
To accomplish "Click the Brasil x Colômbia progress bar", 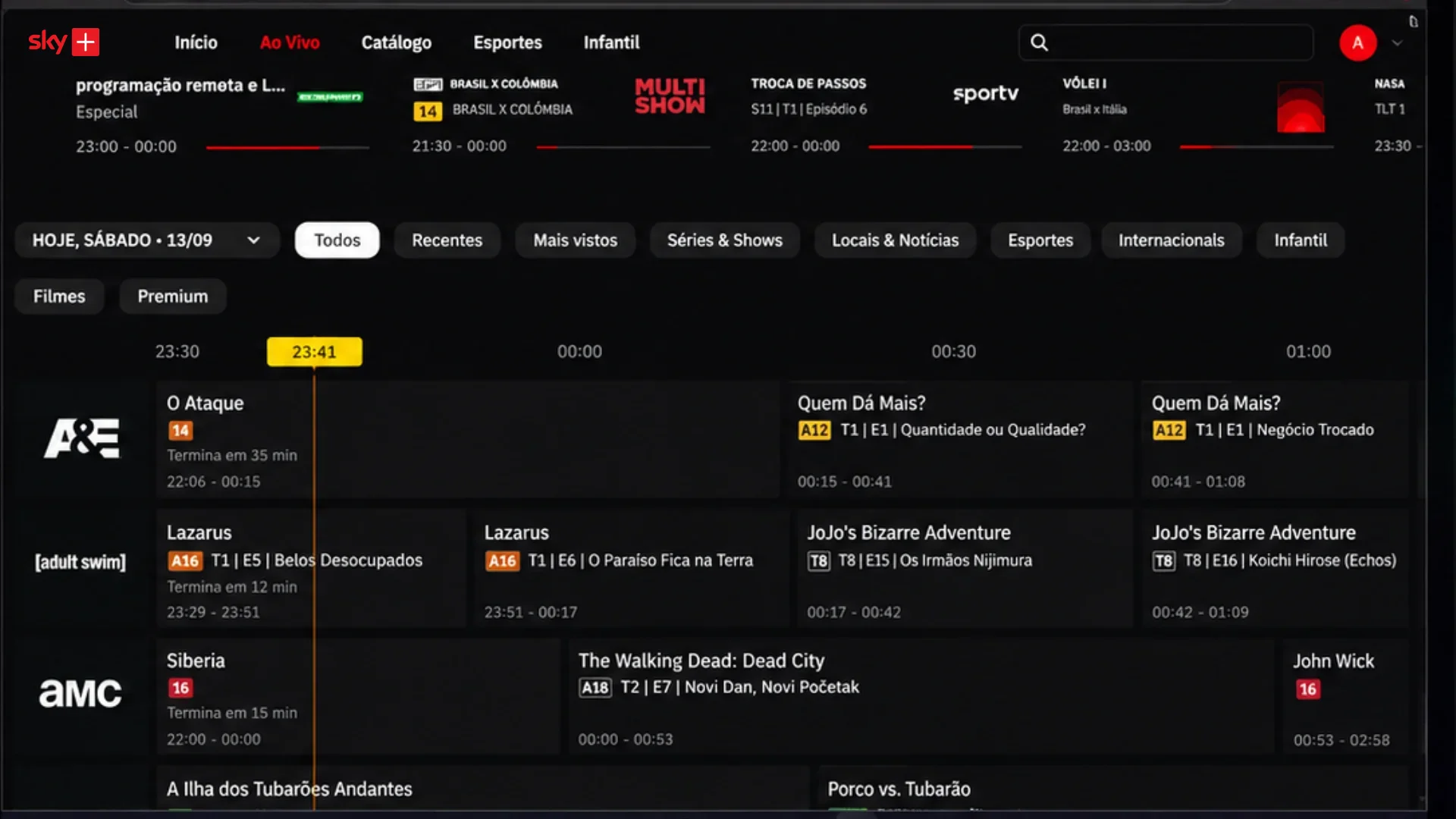I will coord(623,147).
